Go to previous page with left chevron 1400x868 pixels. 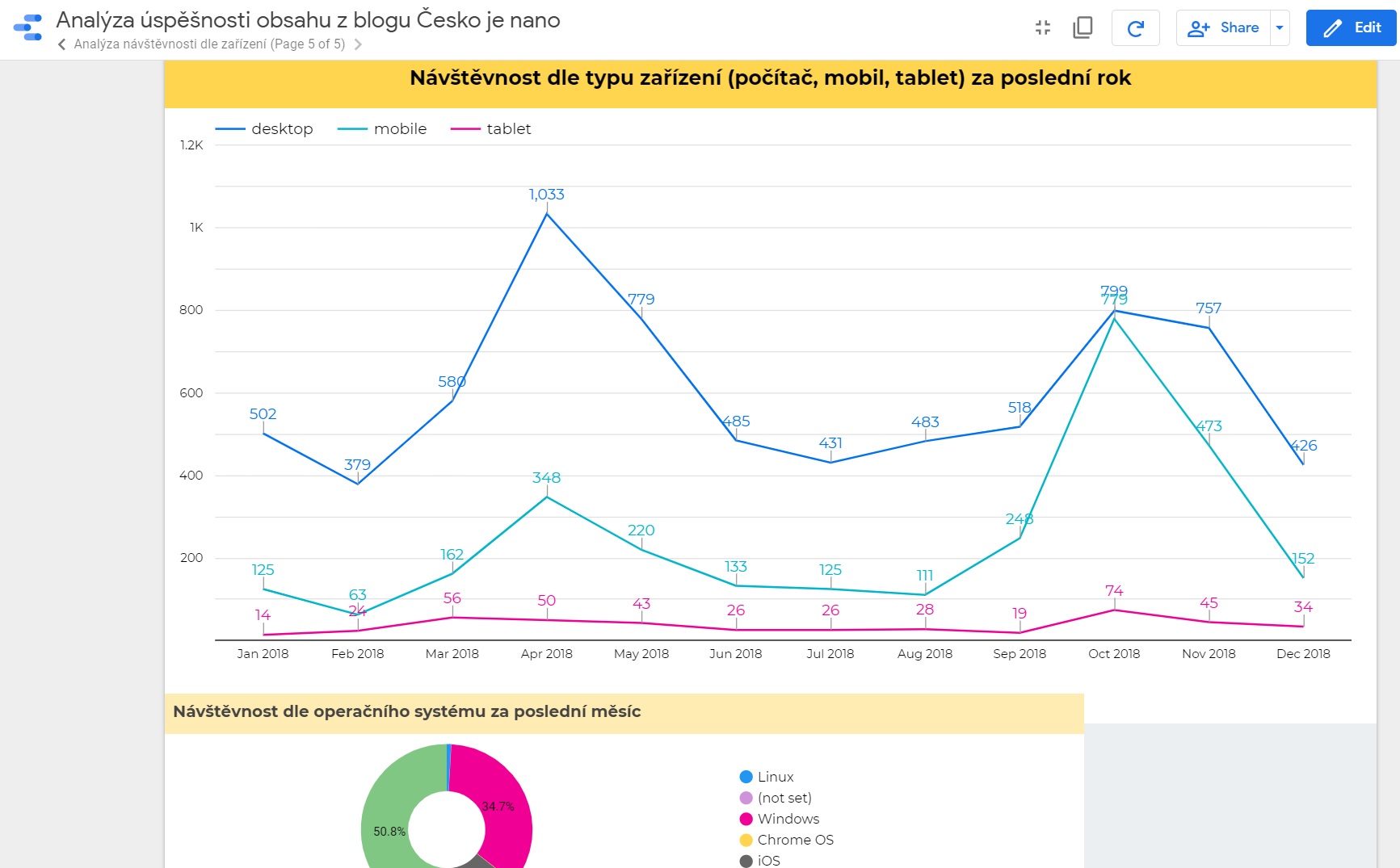62,44
